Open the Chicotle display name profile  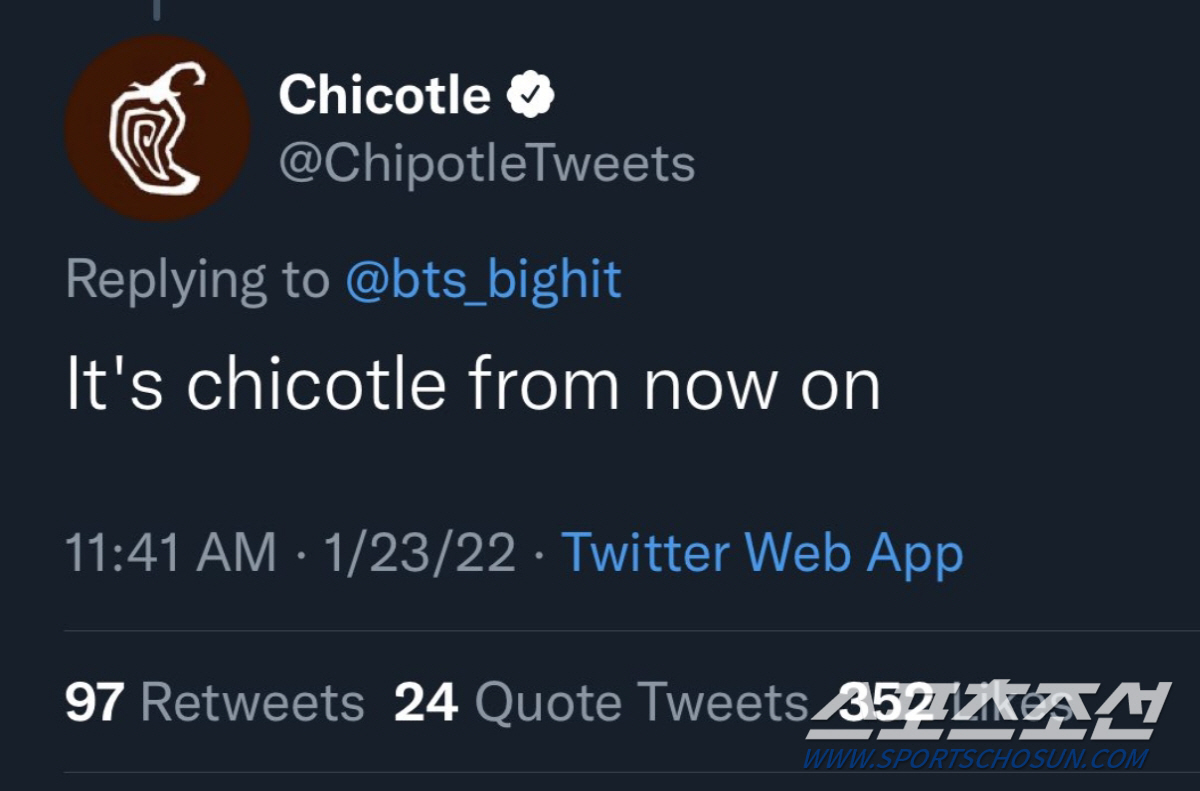(384, 96)
